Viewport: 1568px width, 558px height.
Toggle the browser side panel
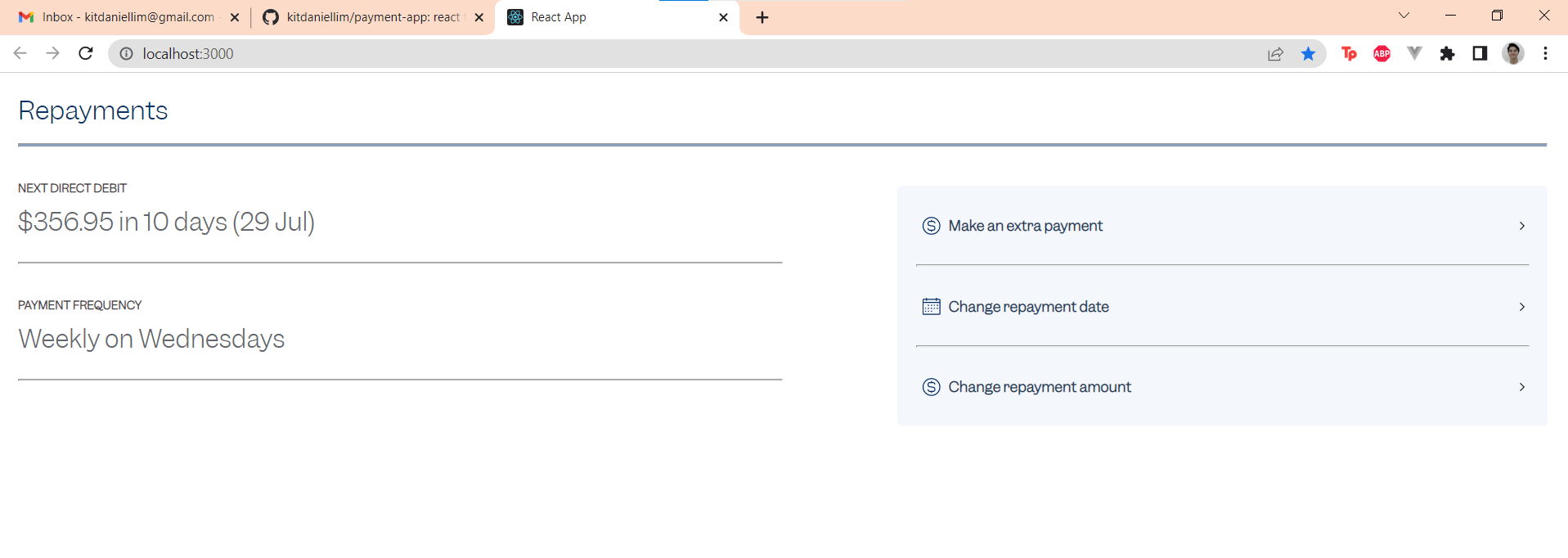pos(1480,53)
